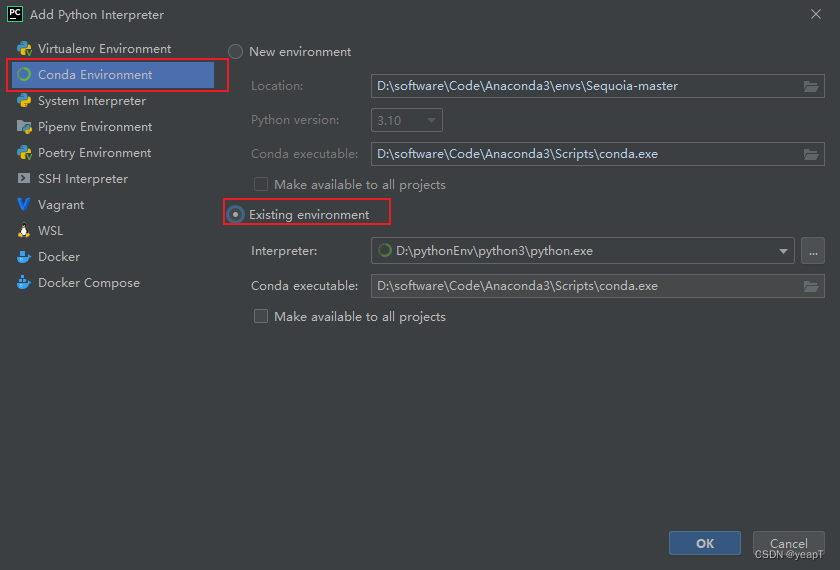This screenshot has width=840, height=570.
Task: Select the Existing environment radio button
Action: (235, 215)
